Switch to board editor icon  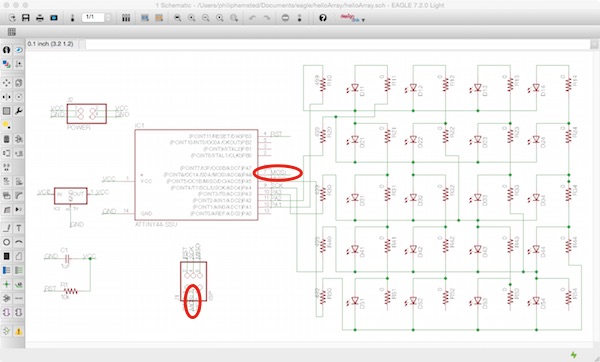point(72,18)
